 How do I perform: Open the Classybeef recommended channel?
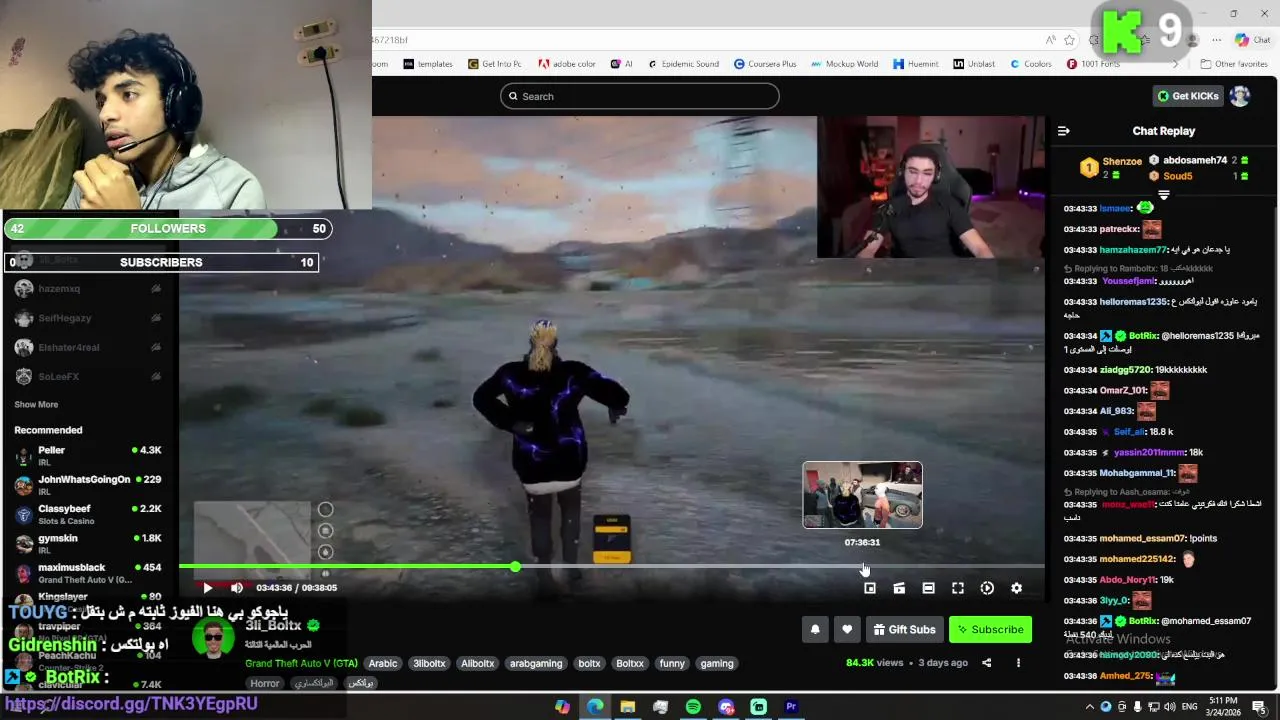pyautogui.click(x=88, y=514)
